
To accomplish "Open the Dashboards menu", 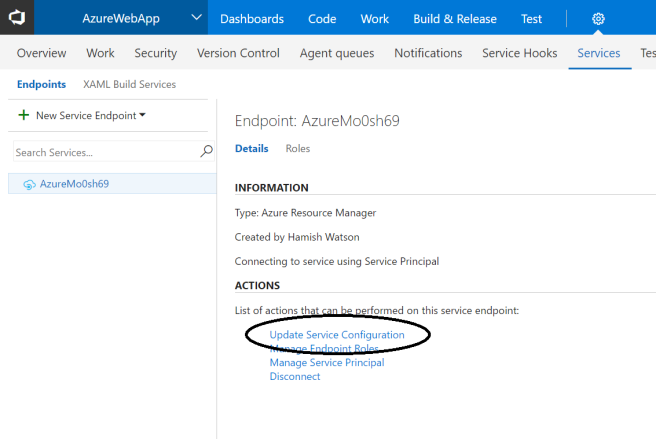I will pyautogui.click(x=251, y=19).
